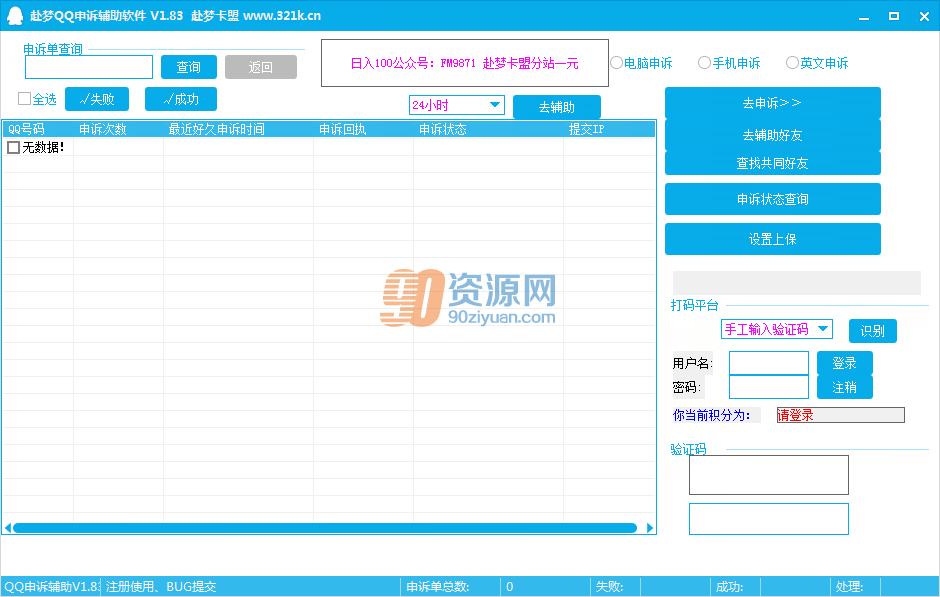Click the 处理 counter in status bar
The width and height of the screenshot is (940, 597).
[x=849, y=587]
